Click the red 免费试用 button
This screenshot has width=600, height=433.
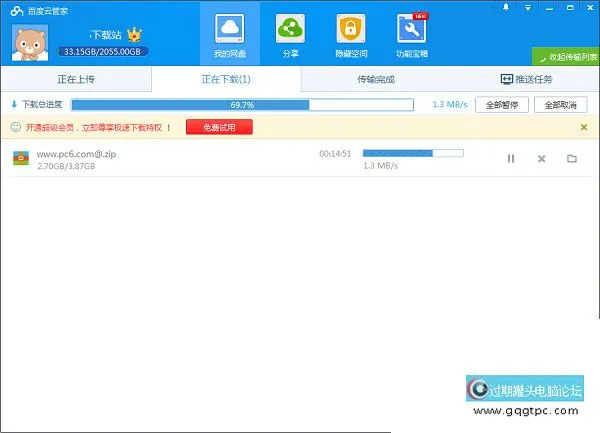219,127
